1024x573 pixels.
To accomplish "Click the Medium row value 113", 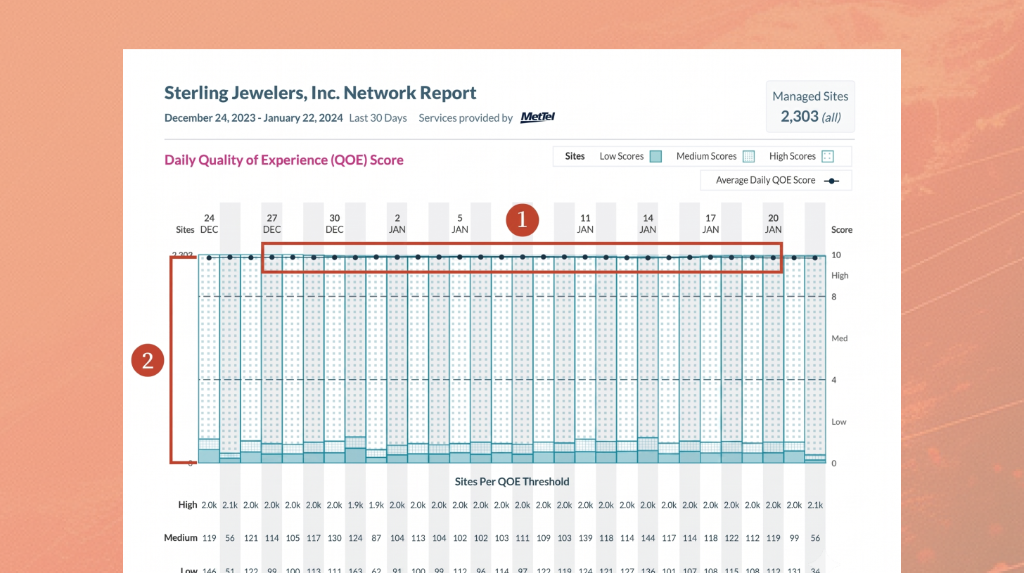I will point(418,538).
